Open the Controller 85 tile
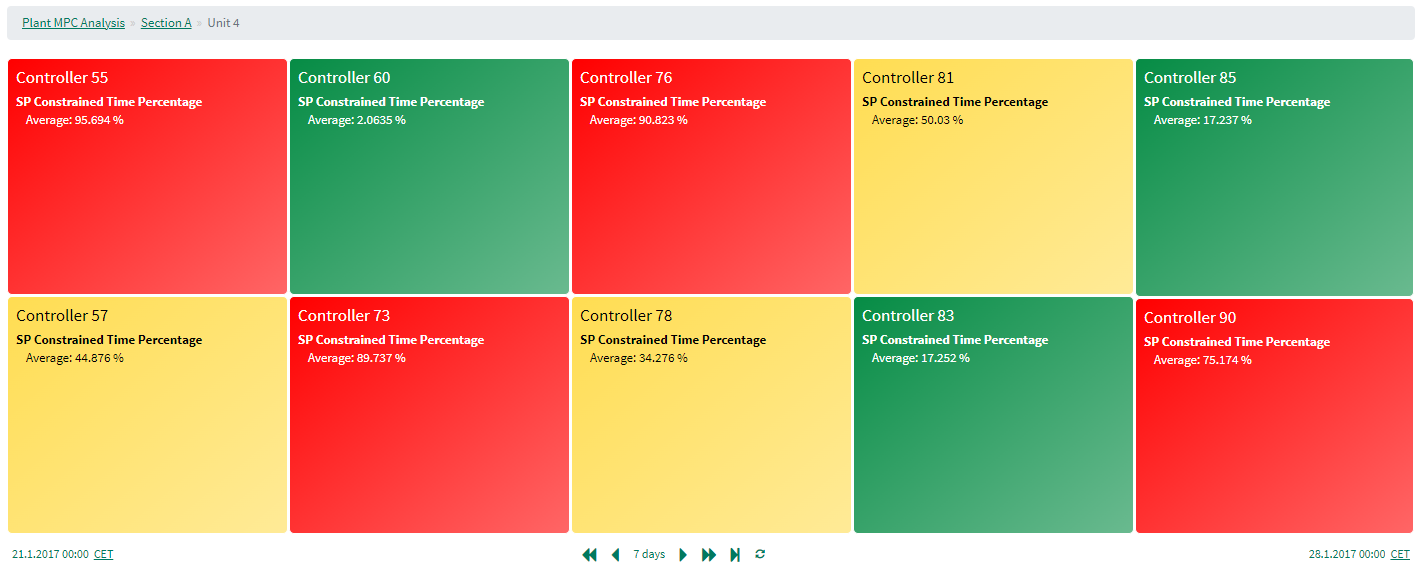The height and width of the screenshot is (565, 1419). tap(1275, 176)
